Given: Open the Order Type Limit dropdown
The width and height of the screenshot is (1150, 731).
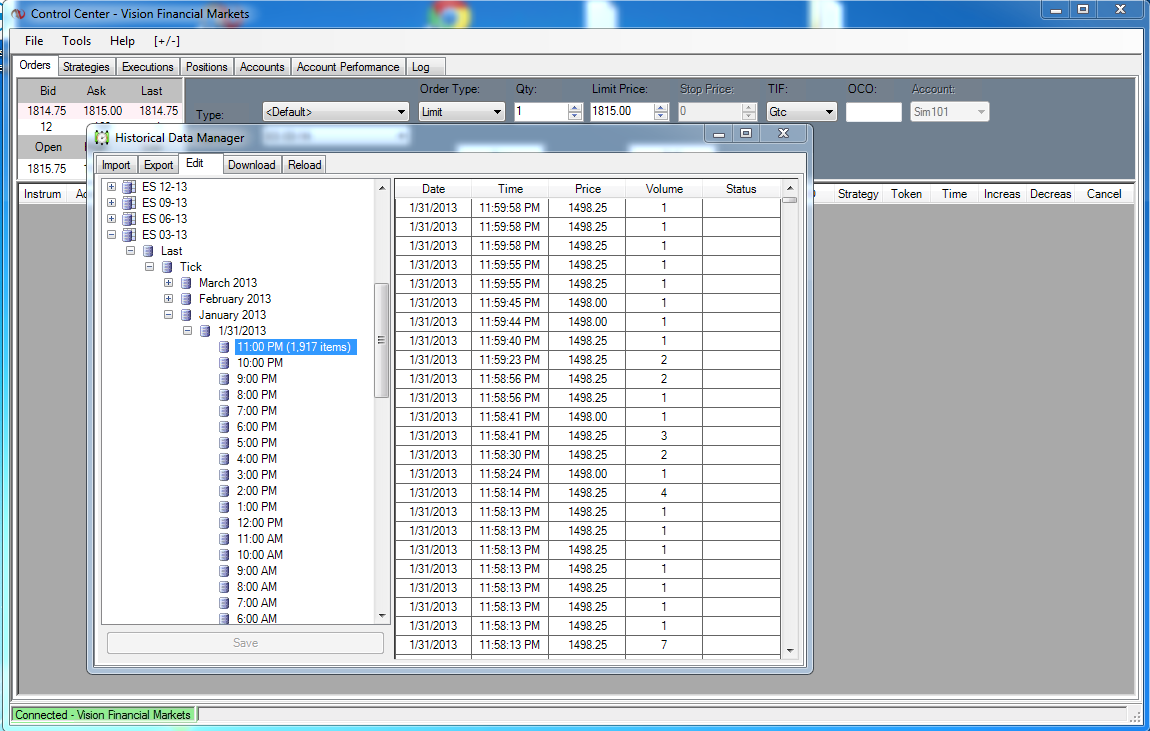Looking at the screenshot, I should click(x=497, y=112).
